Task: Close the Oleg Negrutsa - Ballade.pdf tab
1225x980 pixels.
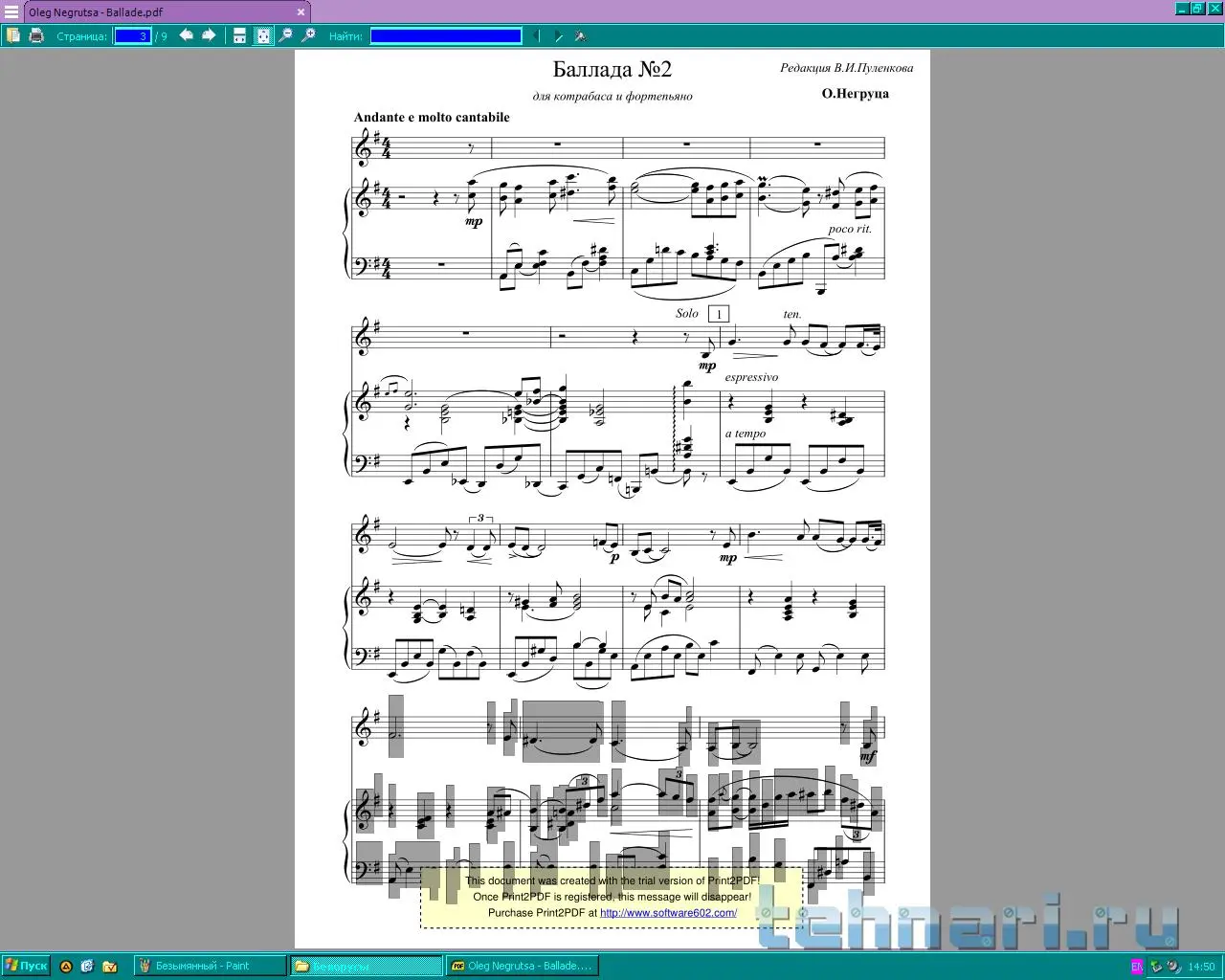Action: coord(301,12)
